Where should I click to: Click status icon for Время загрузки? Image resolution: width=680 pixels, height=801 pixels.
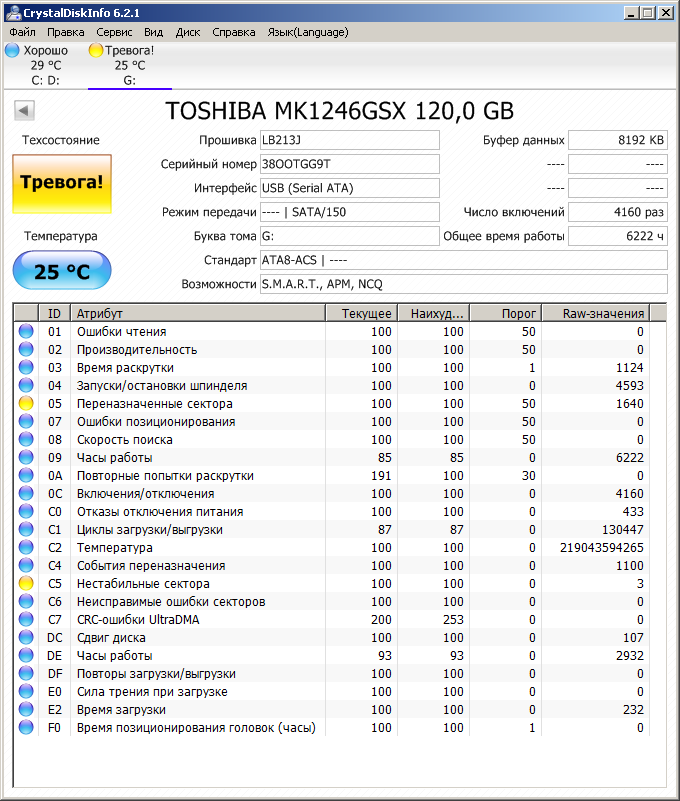(x=26, y=710)
